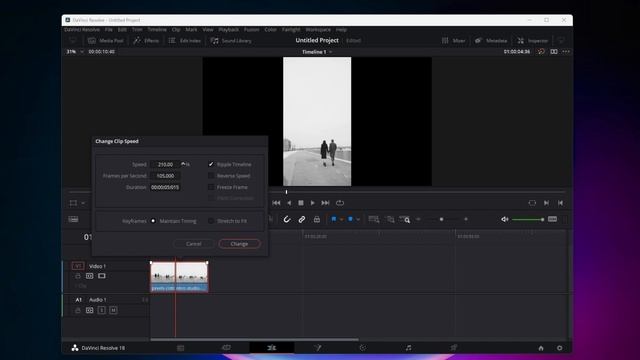Image resolution: width=640 pixels, height=360 pixels.
Task: Click the Speed value stepper arrows
Action: pos(183,164)
